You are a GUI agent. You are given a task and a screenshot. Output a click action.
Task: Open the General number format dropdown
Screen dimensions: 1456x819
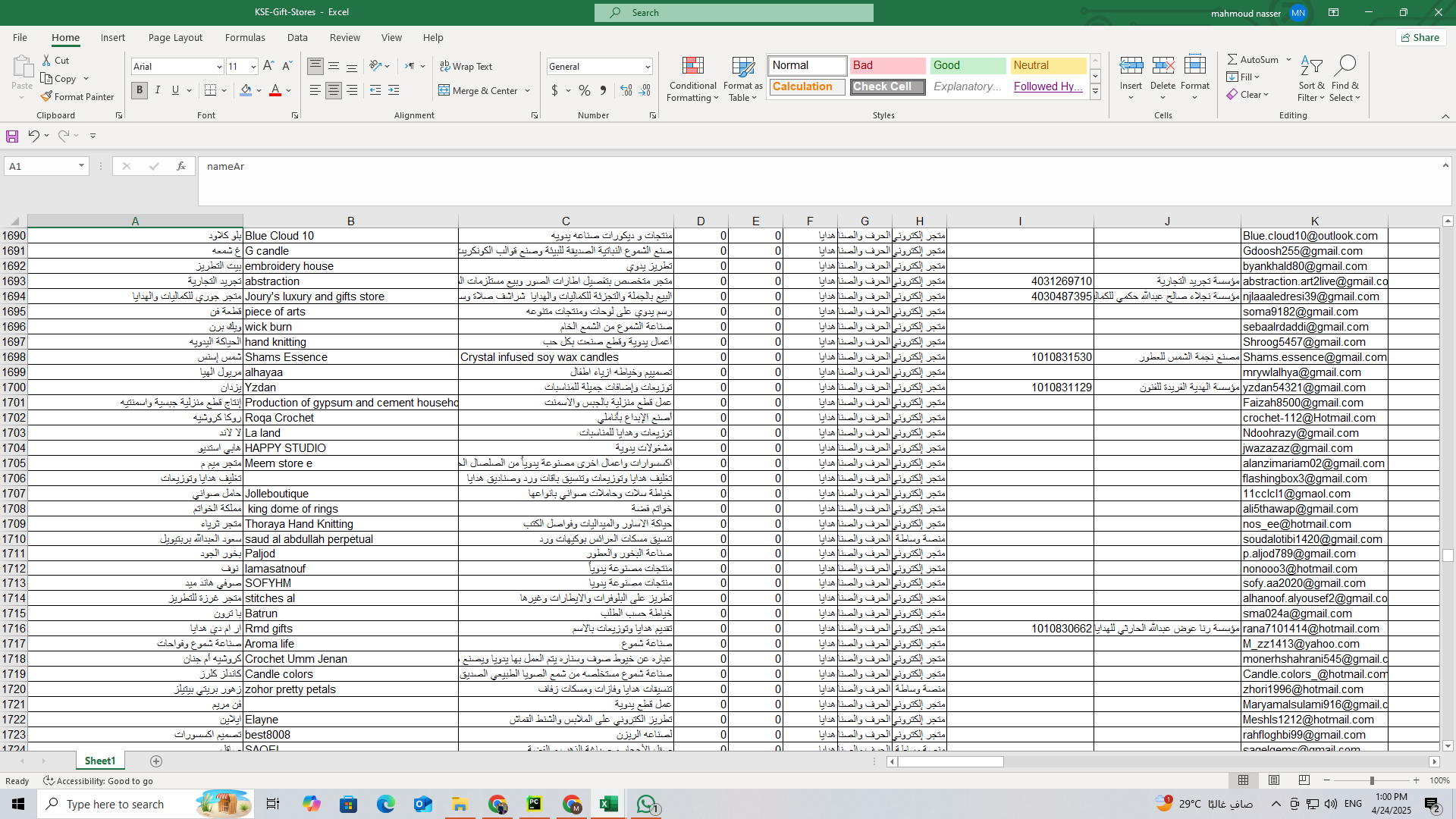(648, 67)
